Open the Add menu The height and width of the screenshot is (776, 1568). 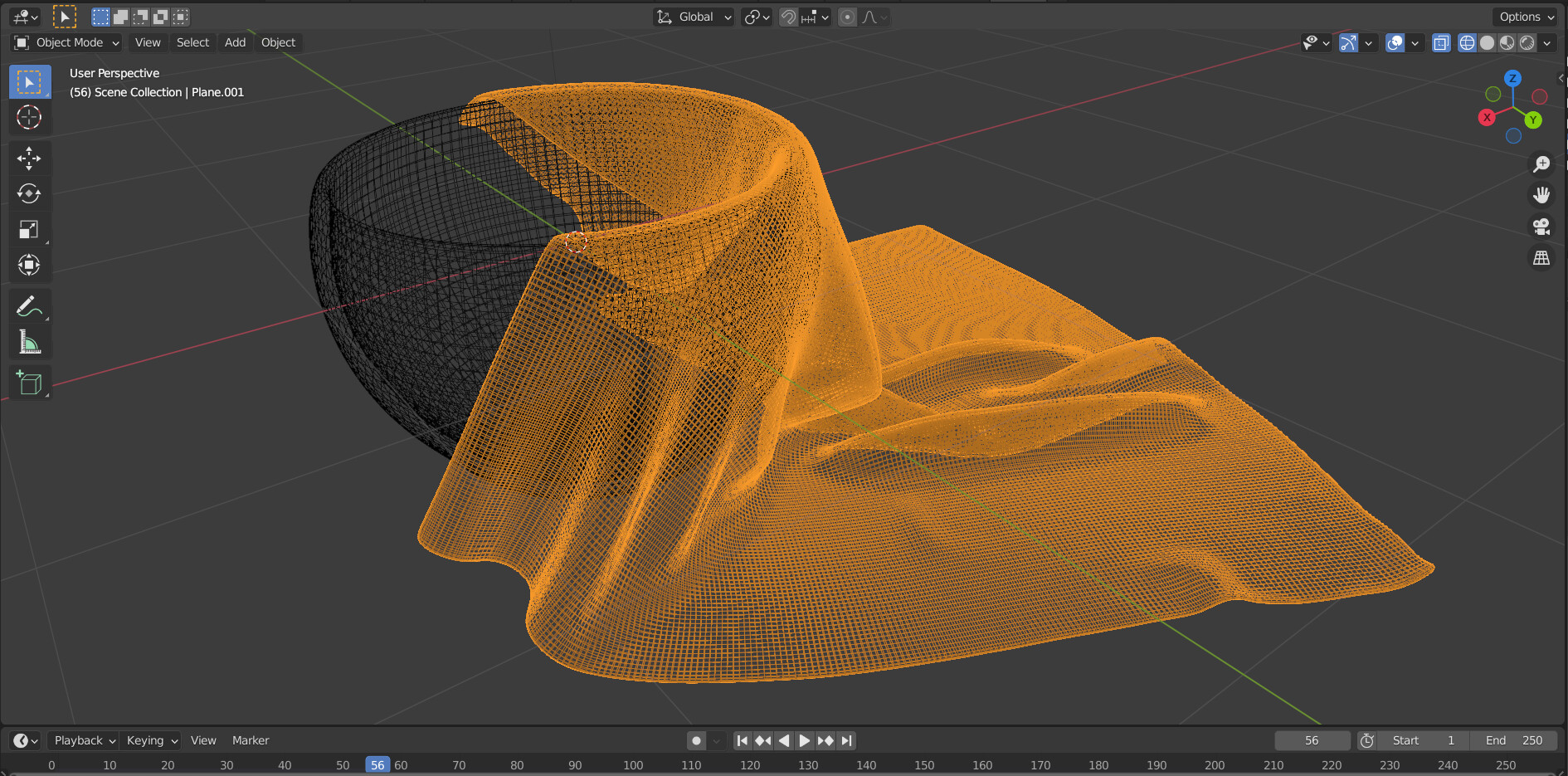click(x=235, y=42)
